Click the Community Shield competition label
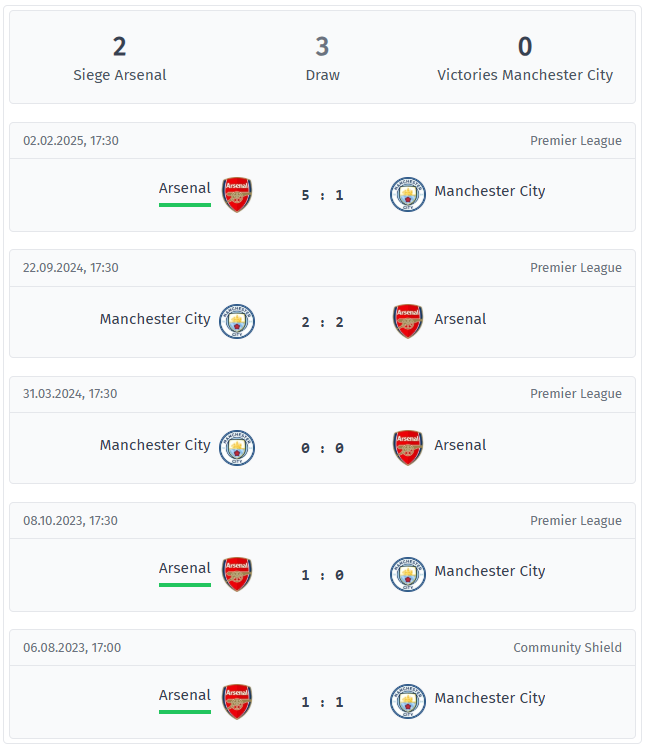646x748 pixels. tap(567, 647)
